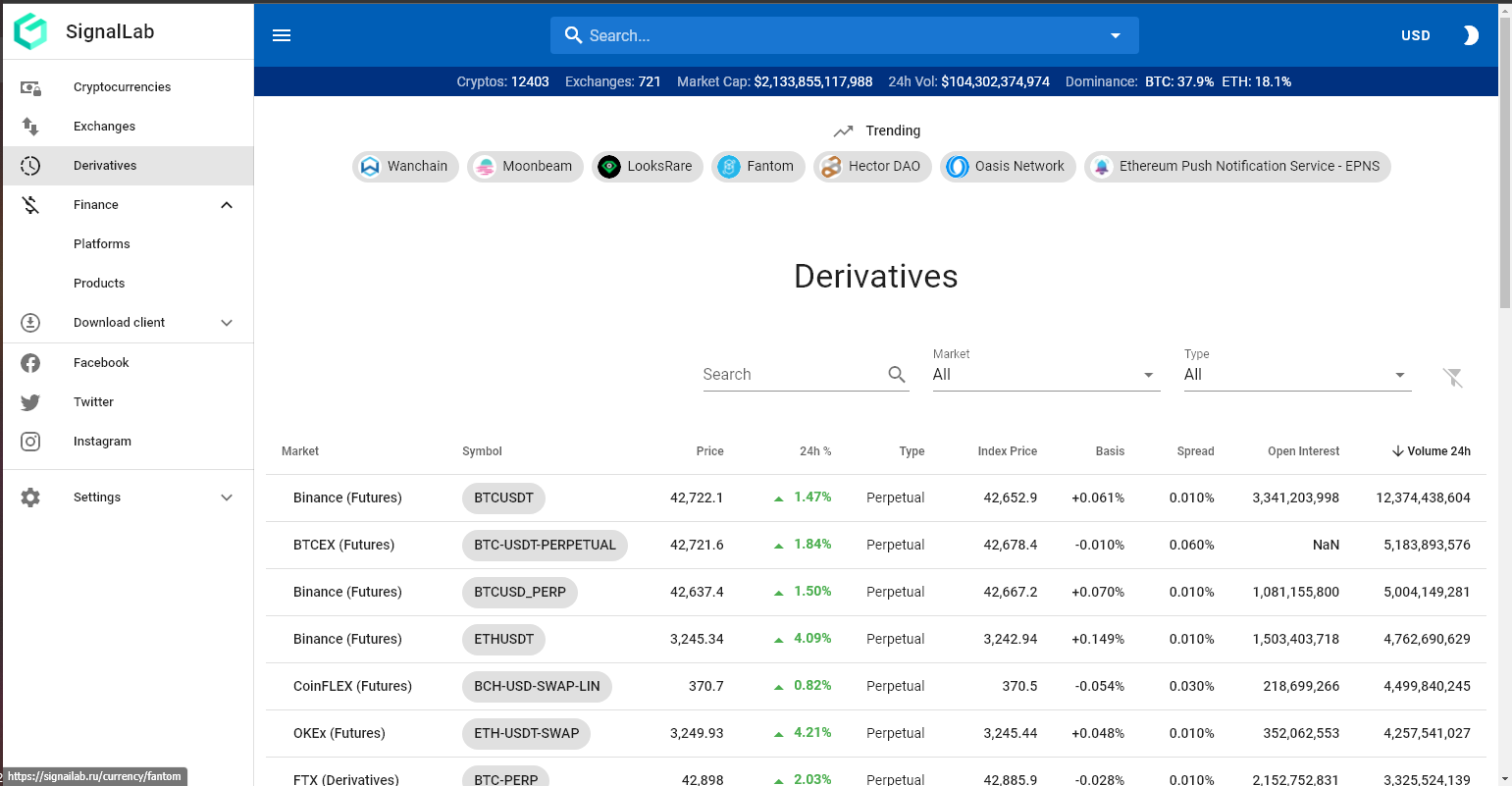Toggle dark mode moon icon
Viewport: 1512px width, 786px height.
tap(1469, 35)
